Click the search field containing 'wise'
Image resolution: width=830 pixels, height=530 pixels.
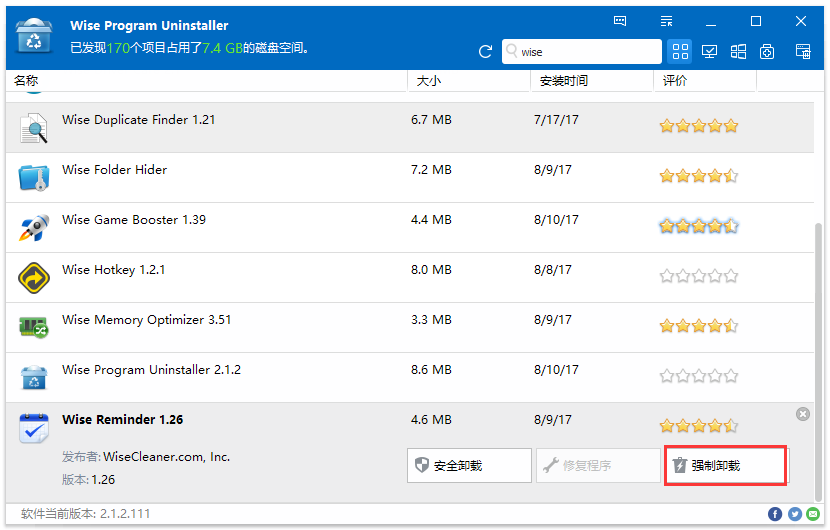click(x=585, y=52)
